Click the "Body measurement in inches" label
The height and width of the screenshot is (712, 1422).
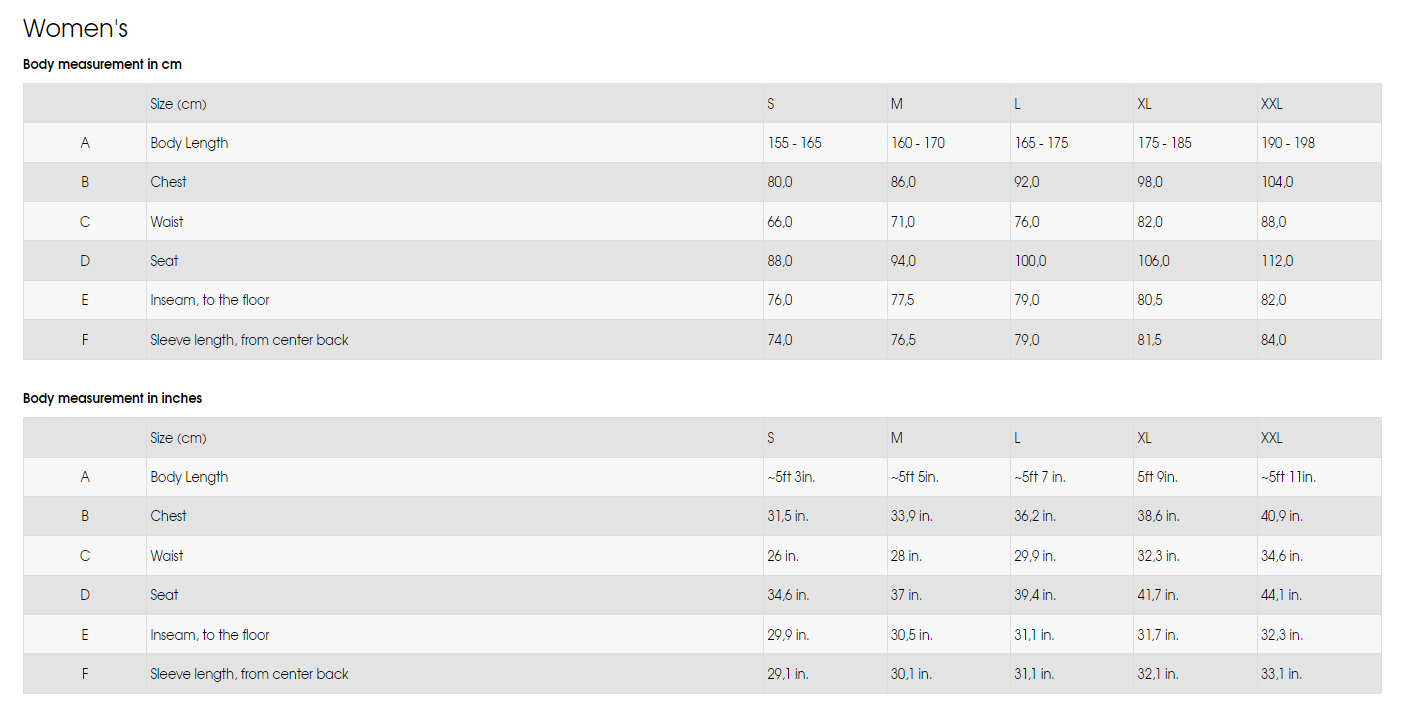tap(112, 398)
